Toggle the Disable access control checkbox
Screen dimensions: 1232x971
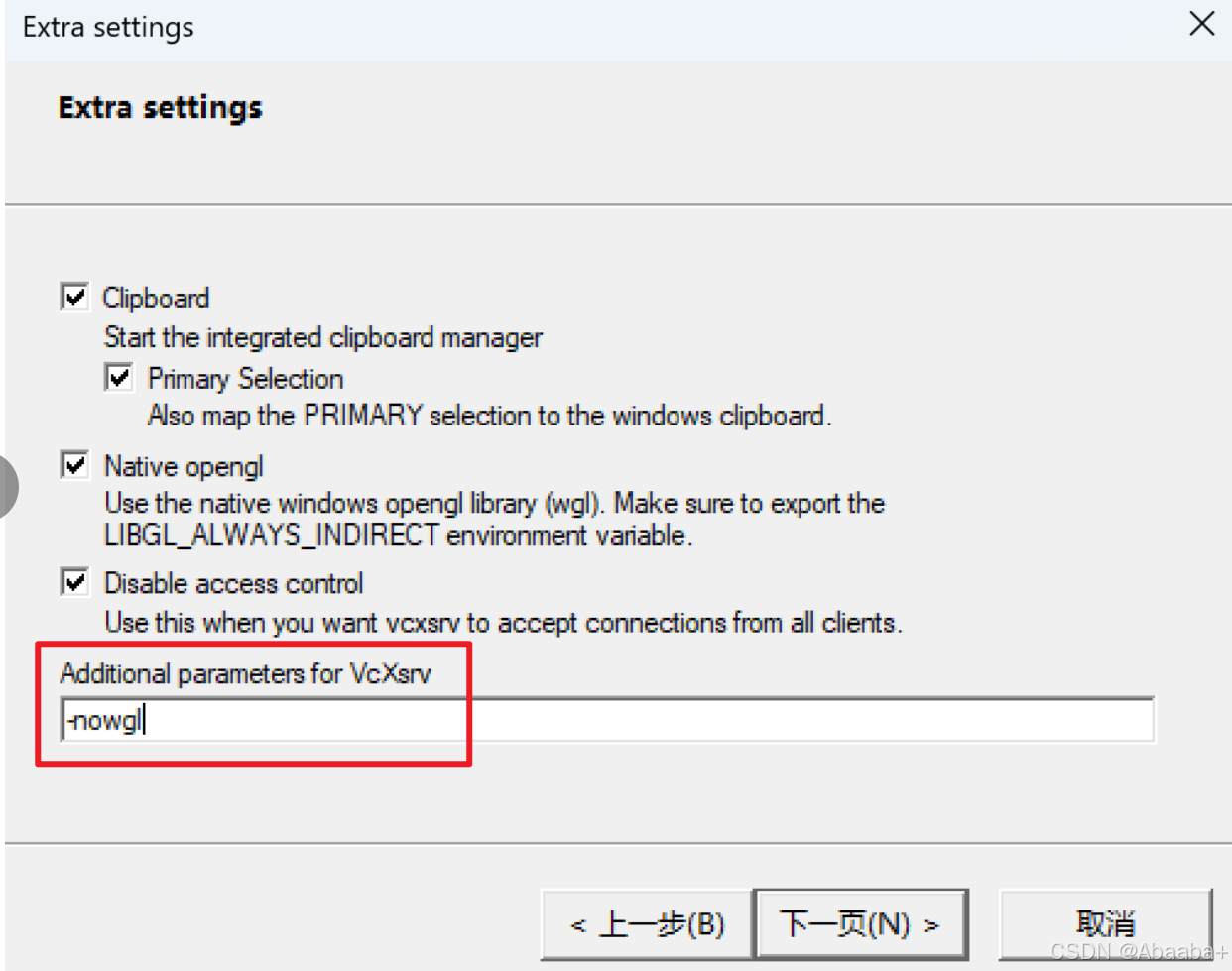point(75,582)
